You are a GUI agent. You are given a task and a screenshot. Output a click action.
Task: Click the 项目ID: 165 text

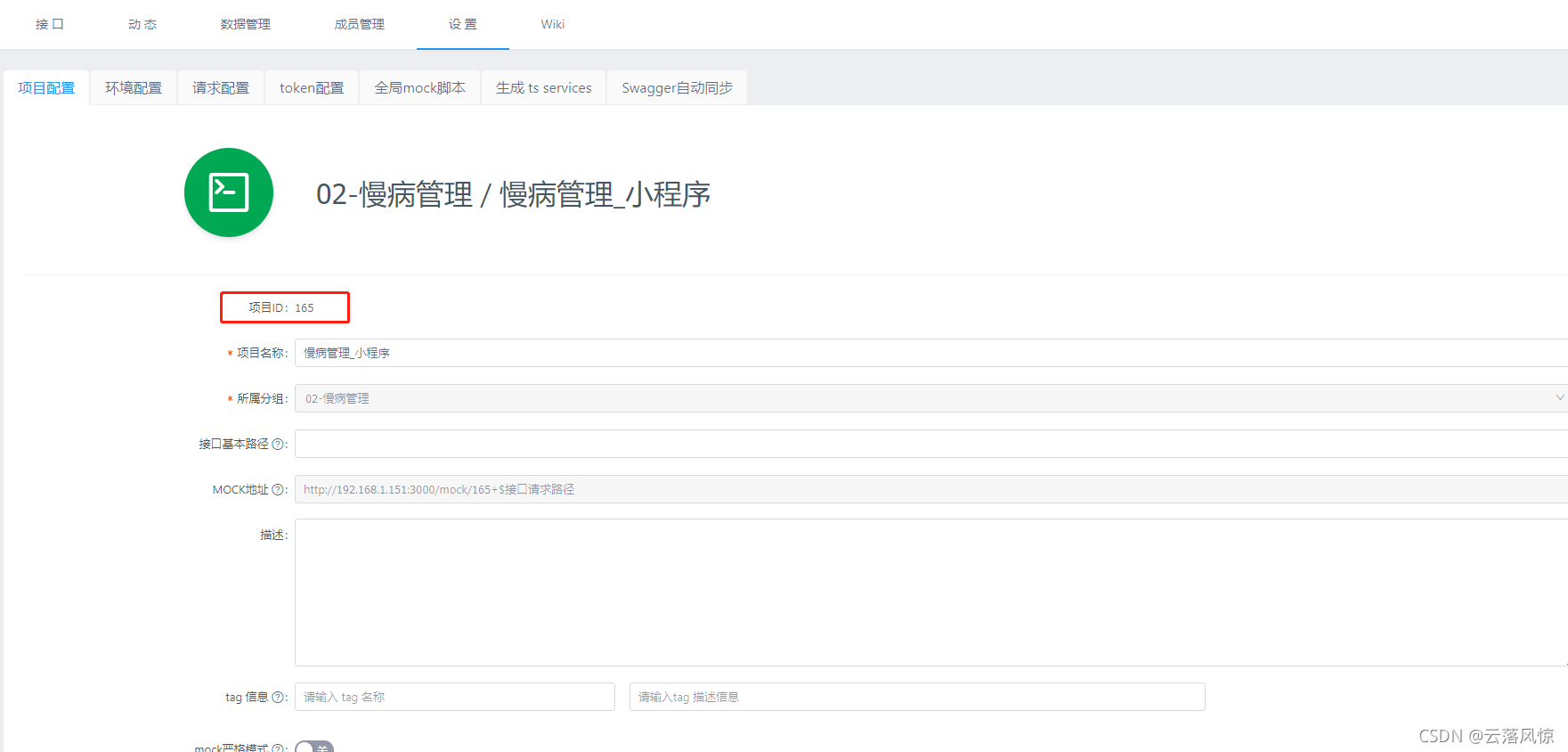click(281, 307)
